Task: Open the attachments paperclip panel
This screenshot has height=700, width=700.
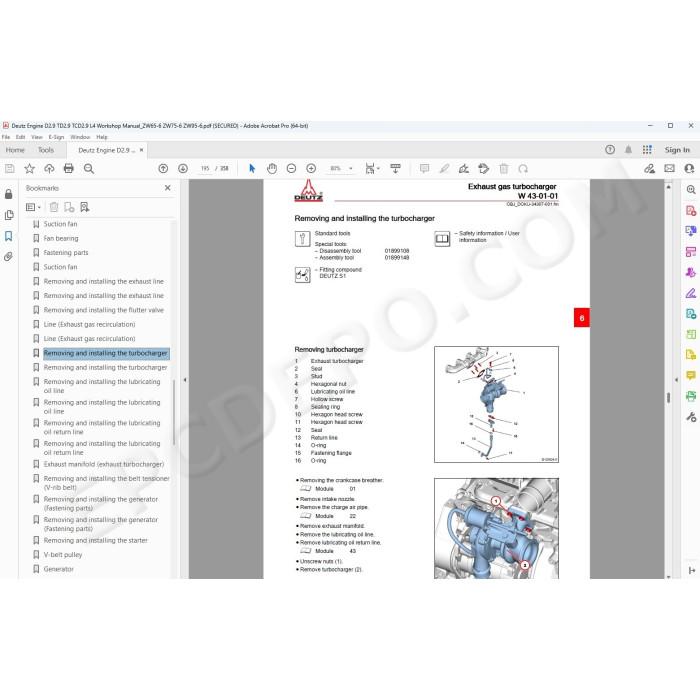Action: tap(8, 257)
